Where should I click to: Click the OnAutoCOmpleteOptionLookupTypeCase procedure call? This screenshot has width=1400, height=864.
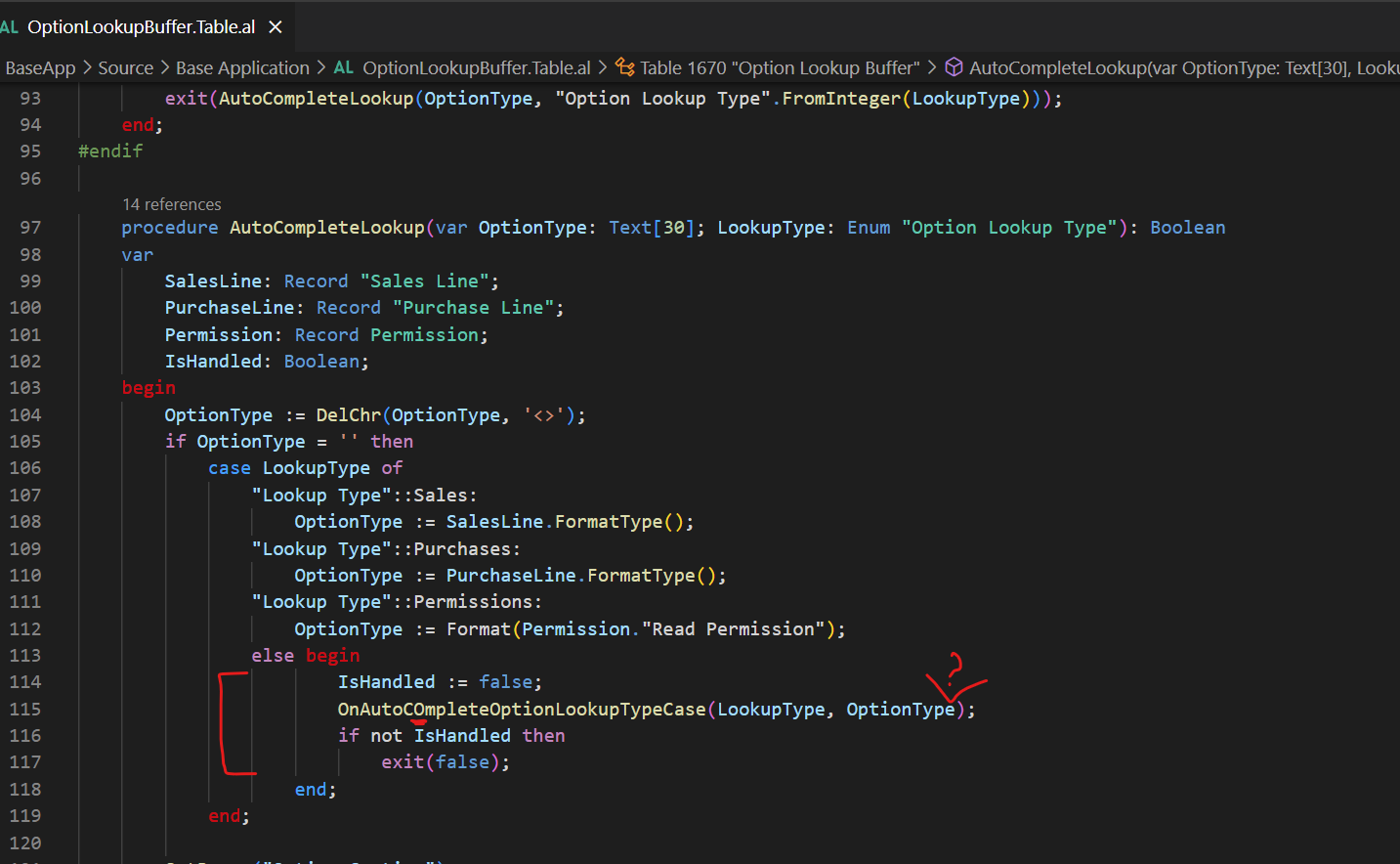[x=521, y=709]
